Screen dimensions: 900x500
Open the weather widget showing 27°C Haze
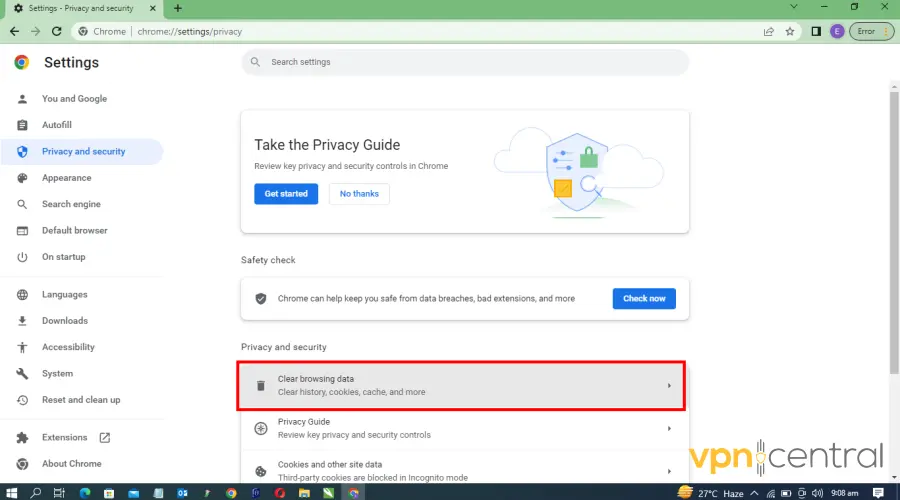click(711, 493)
